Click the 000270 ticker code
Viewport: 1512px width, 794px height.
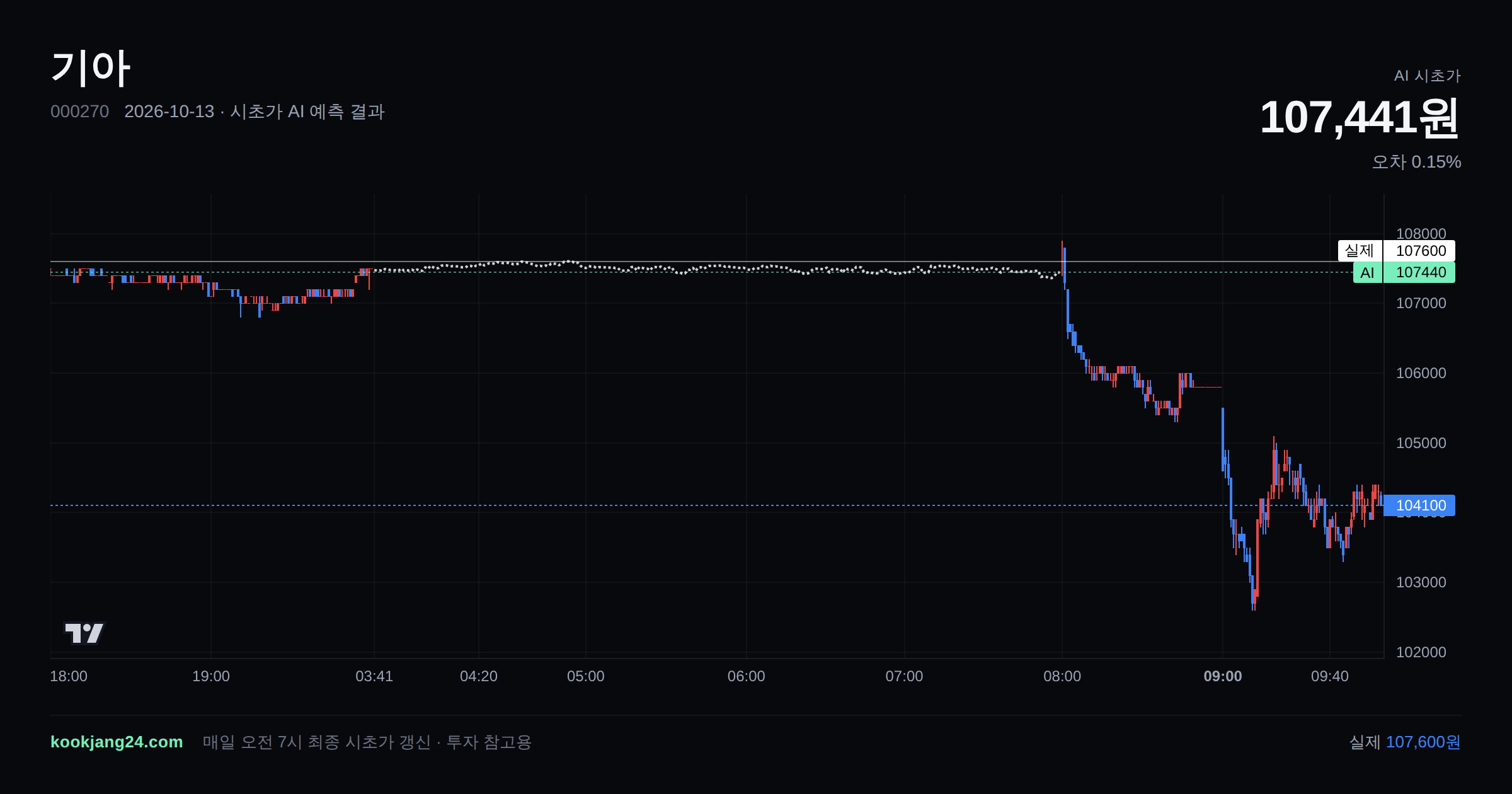point(79,112)
